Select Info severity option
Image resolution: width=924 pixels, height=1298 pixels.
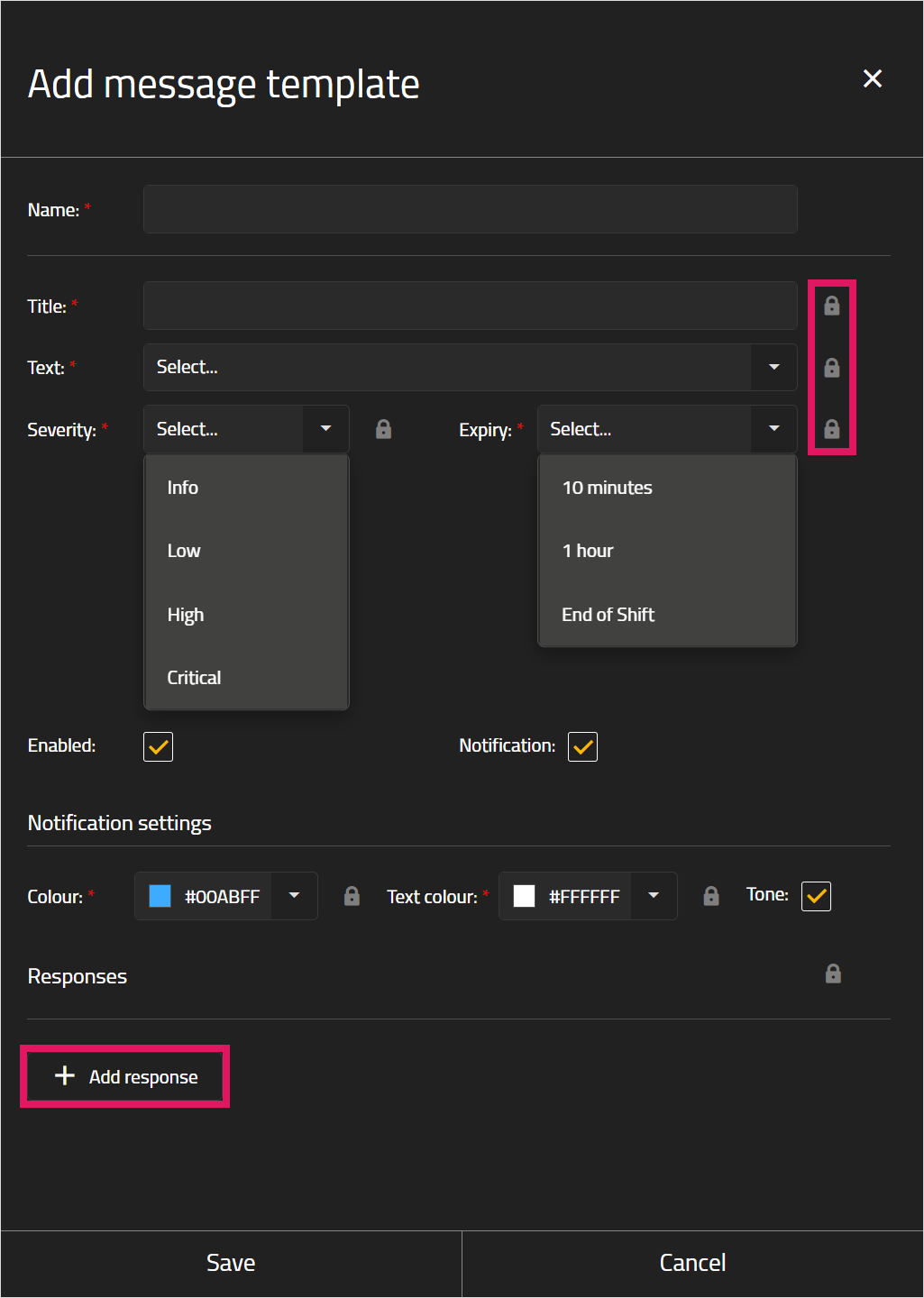(246, 488)
